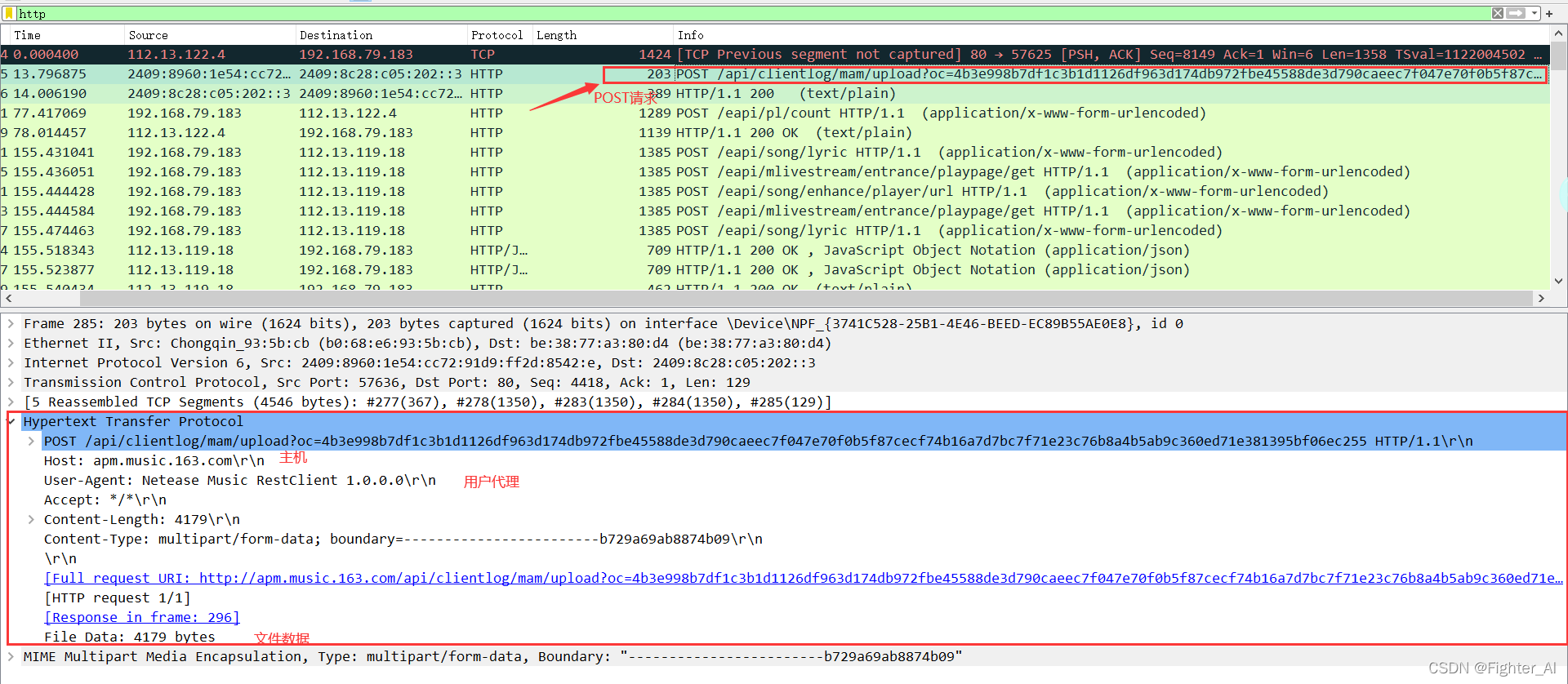Select the Accept: */* header field

coord(105,500)
